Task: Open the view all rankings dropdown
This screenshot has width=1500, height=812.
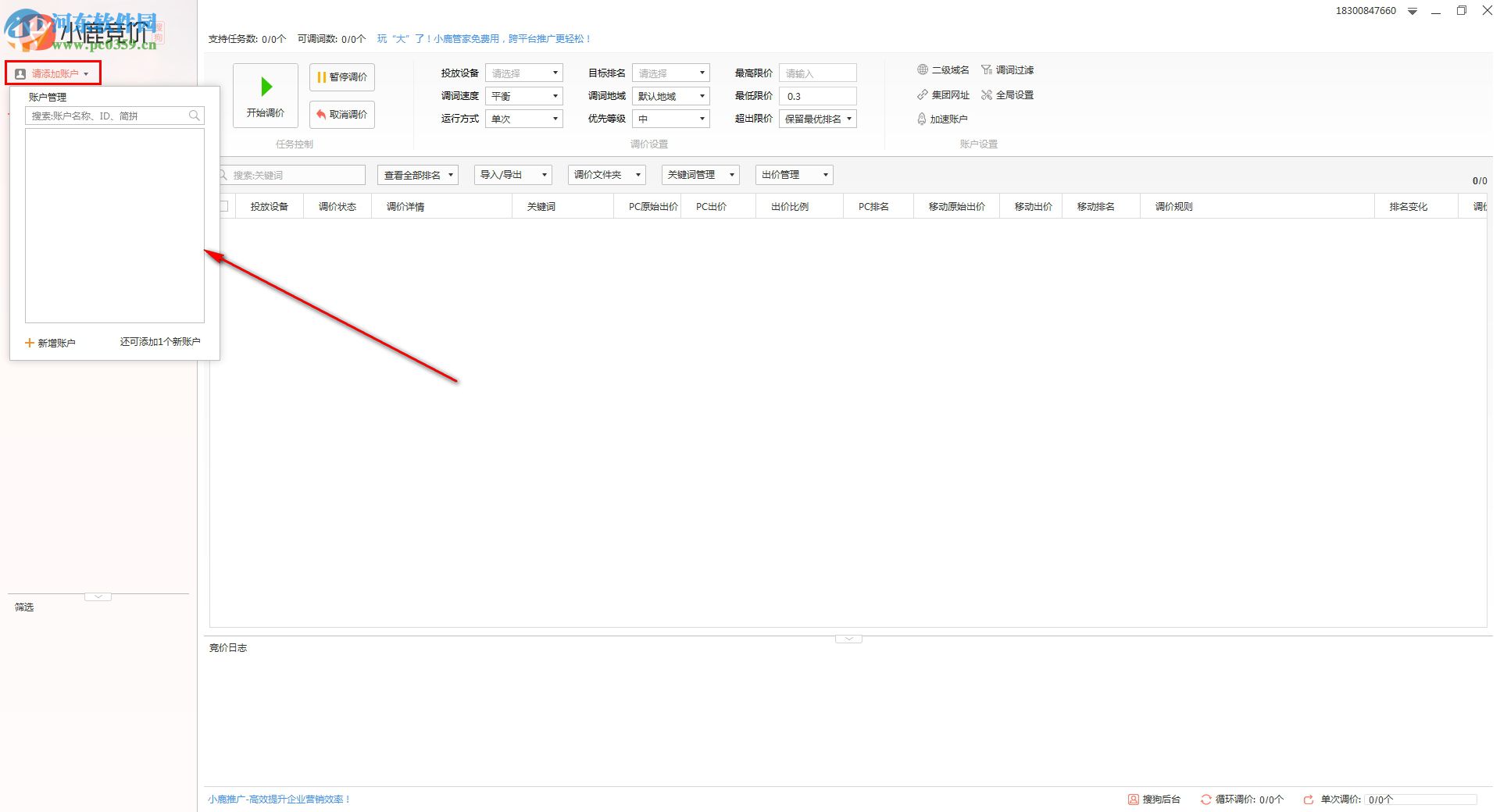Action: pyautogui.click(x=418, y=175)
